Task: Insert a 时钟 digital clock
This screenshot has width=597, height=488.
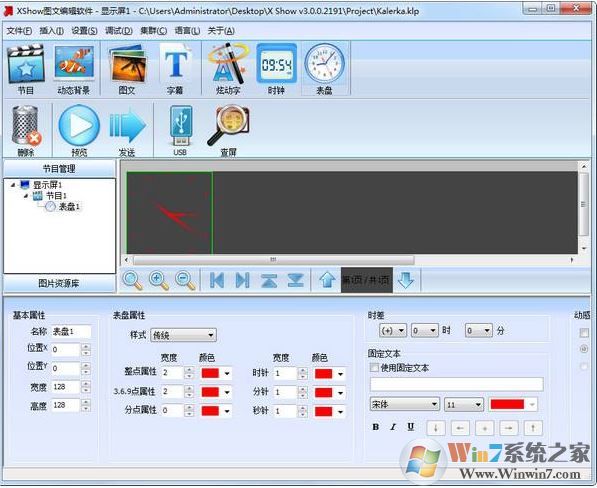Action: (276, 69)
